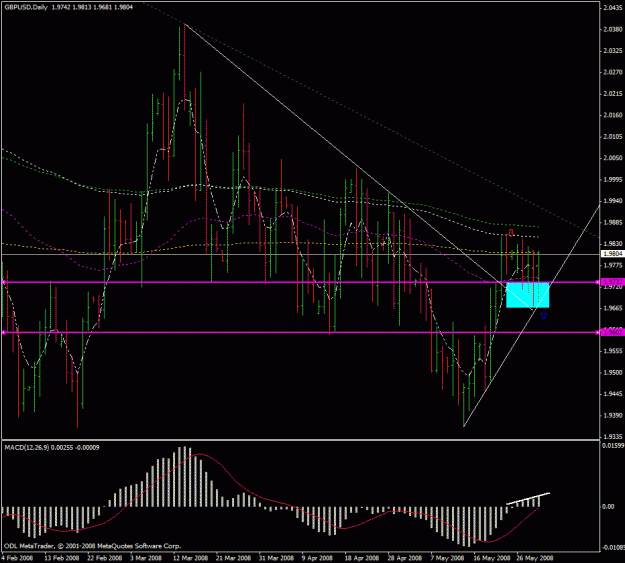The width and height of the screenshot is (625, 563).
Task: Click the 3 Mar 2008 date label
Action: click(x=146, y=558)
